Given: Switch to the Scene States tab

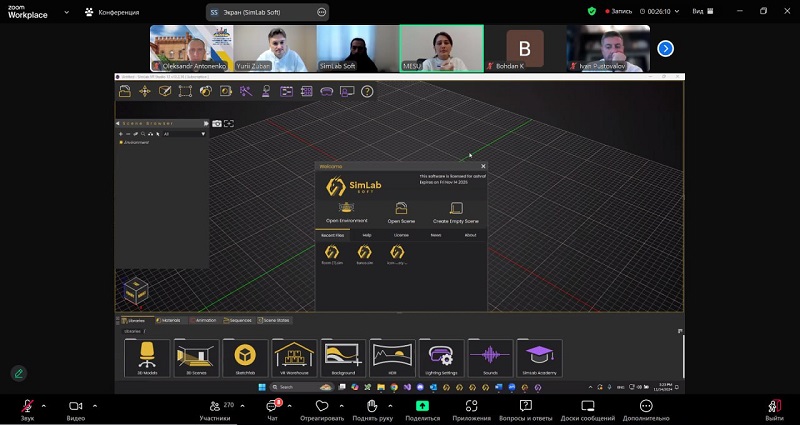Looking at the screenshot, I should point(274,320).
